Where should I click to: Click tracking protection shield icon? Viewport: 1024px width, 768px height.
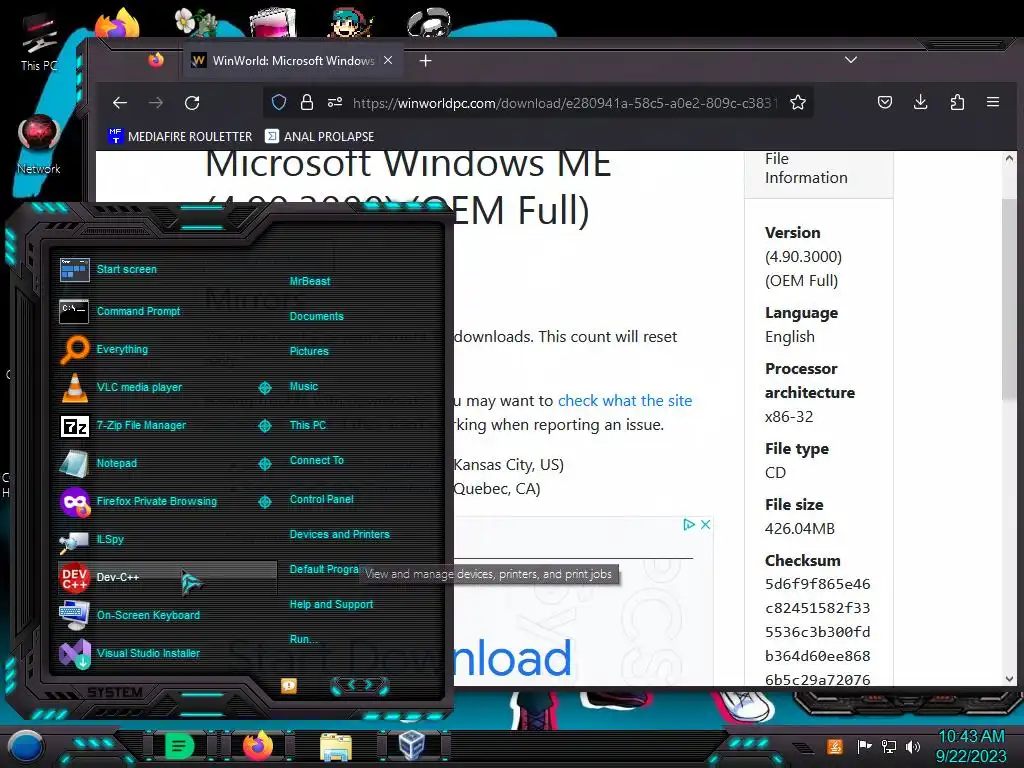[x=279, y=103]
